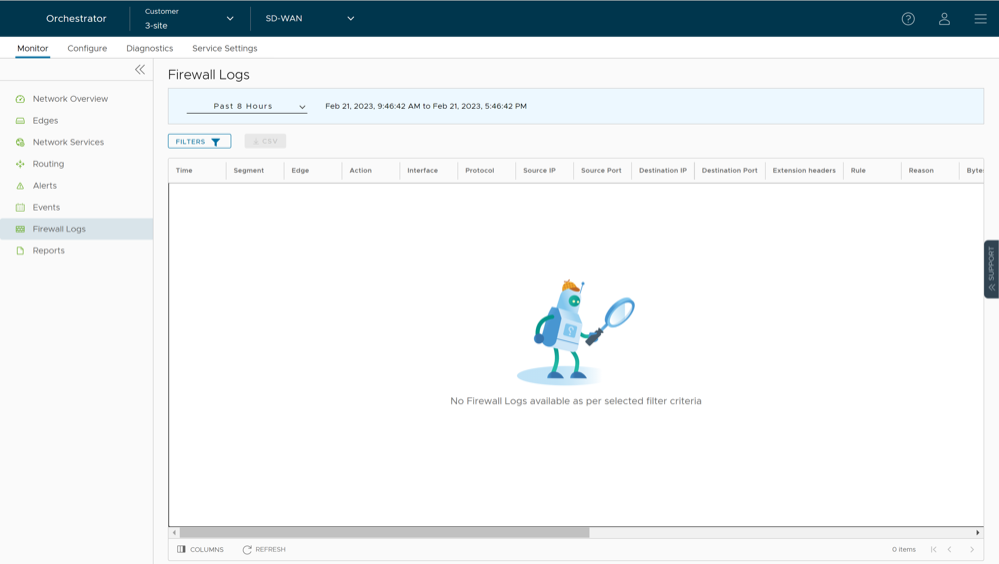Open the Columns chooser
This screenshot has width=999, height=564.
tap(200, 549)
